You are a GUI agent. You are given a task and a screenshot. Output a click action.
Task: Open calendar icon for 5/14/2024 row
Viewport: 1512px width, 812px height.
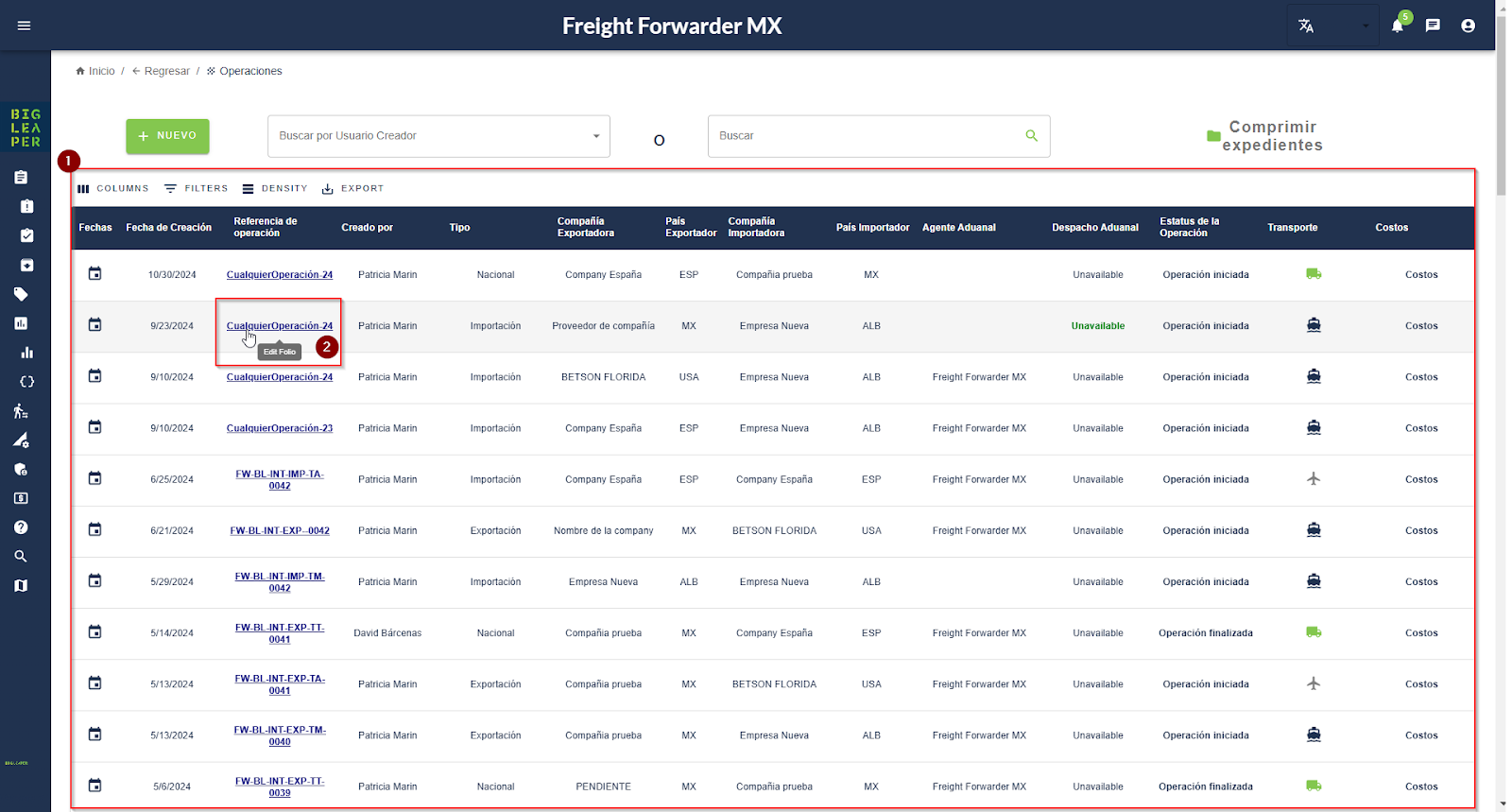[x=94, y=632]
